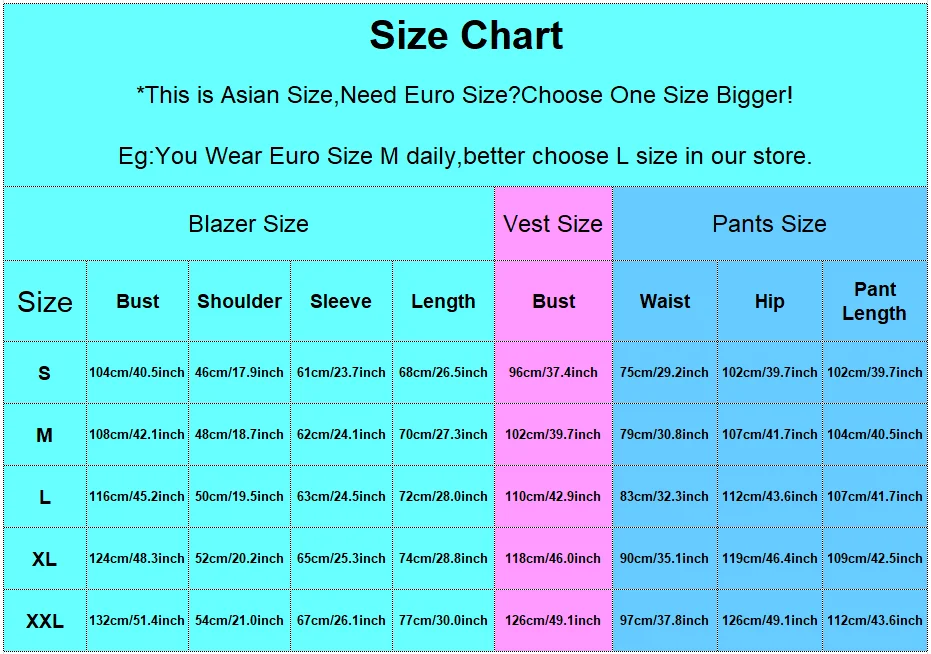
Task: Click the Waist column header
Action: 665,301
